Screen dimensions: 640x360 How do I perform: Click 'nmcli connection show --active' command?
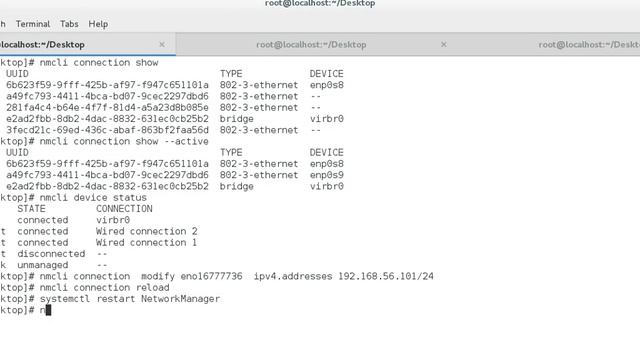(x=124, y=141)
